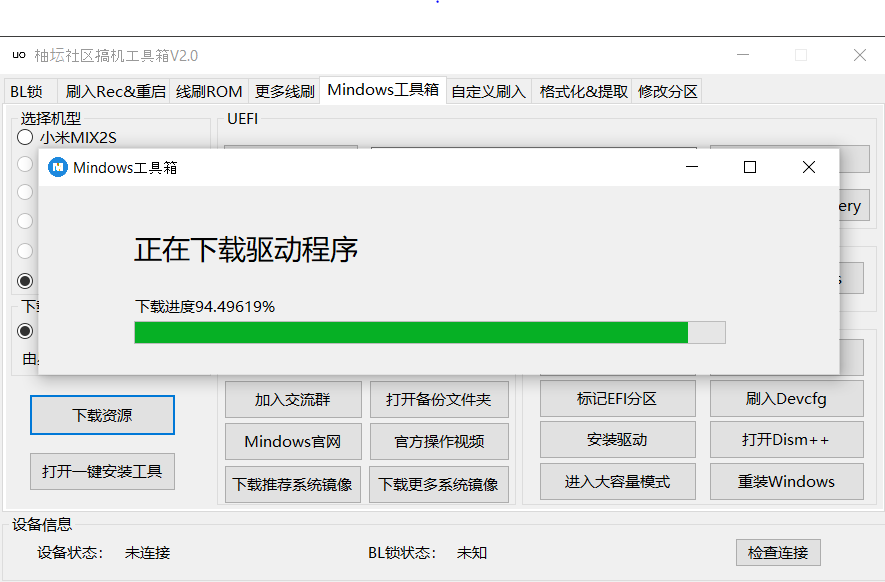This screenshot has width=885, height=582.
Task: Open the 刷入Rec&重启 tab
Action: [115, 91]
